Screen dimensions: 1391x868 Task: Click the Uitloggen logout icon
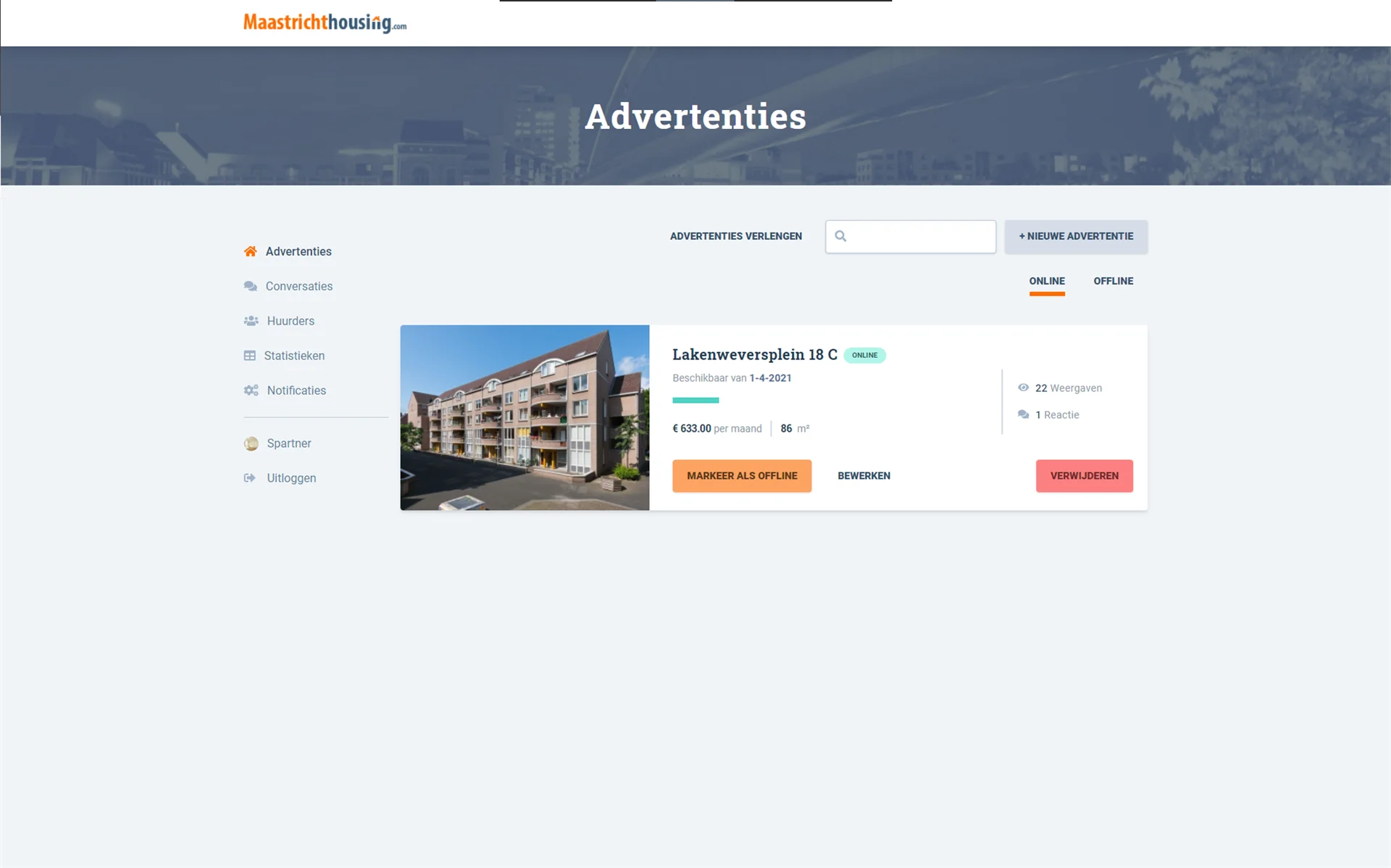251,477
